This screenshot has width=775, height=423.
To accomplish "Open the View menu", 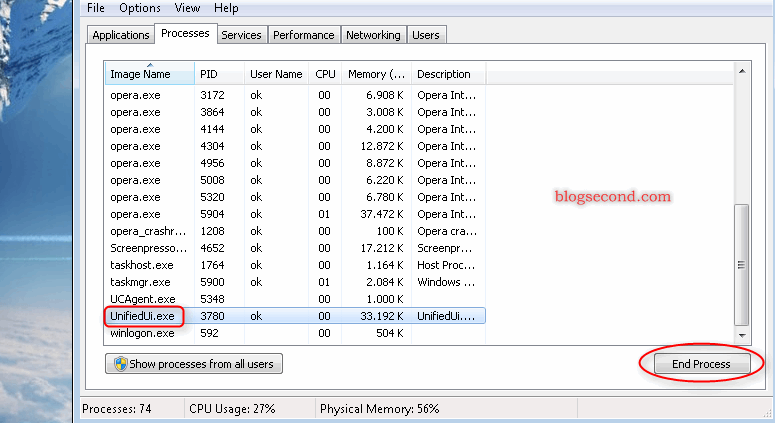I will (187, 8).
